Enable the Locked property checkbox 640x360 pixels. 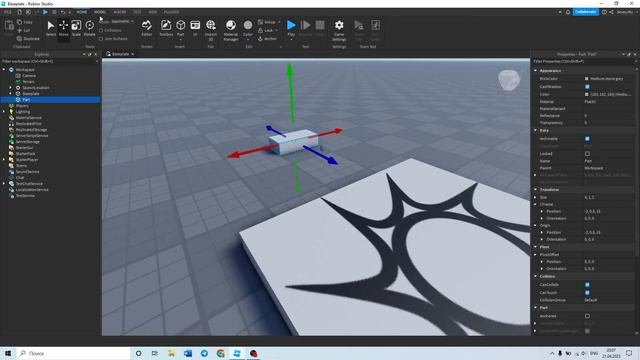click(587, 154)
